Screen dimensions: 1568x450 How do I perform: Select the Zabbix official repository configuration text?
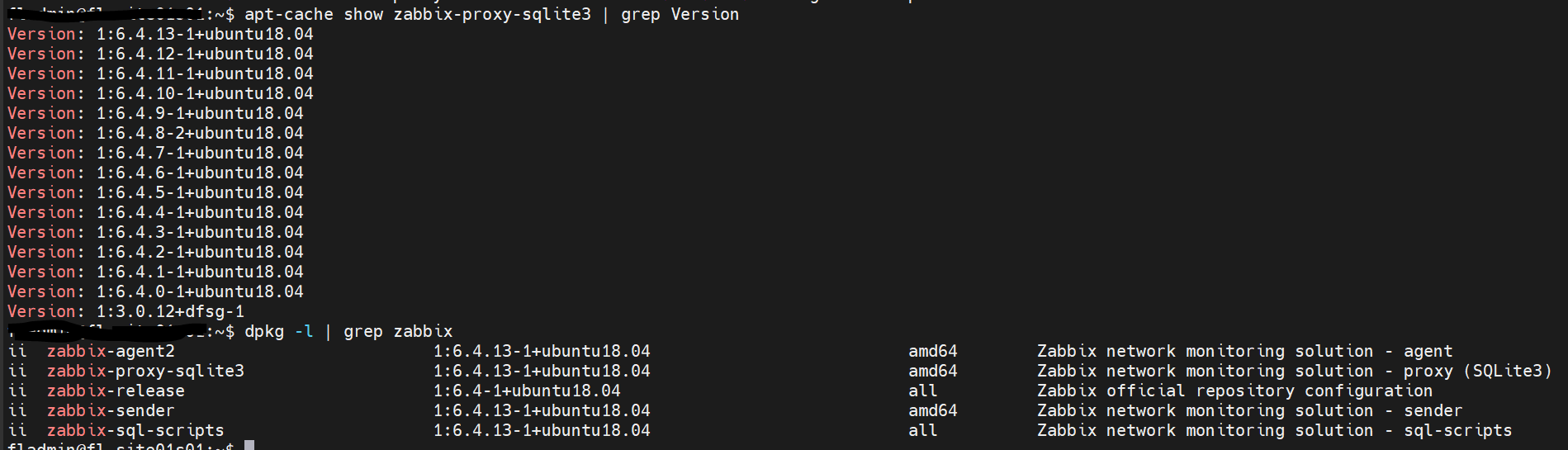coord(1235,391)
